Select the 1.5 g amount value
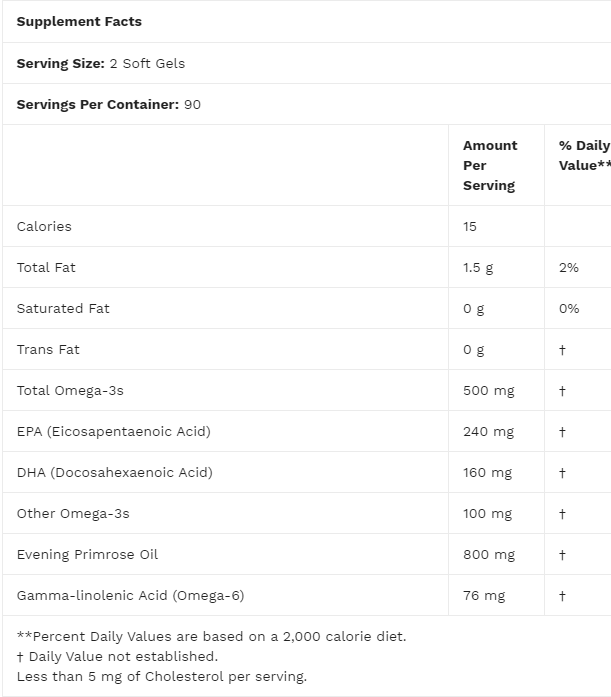The image size is (611, 697). (x=478, y=267)
